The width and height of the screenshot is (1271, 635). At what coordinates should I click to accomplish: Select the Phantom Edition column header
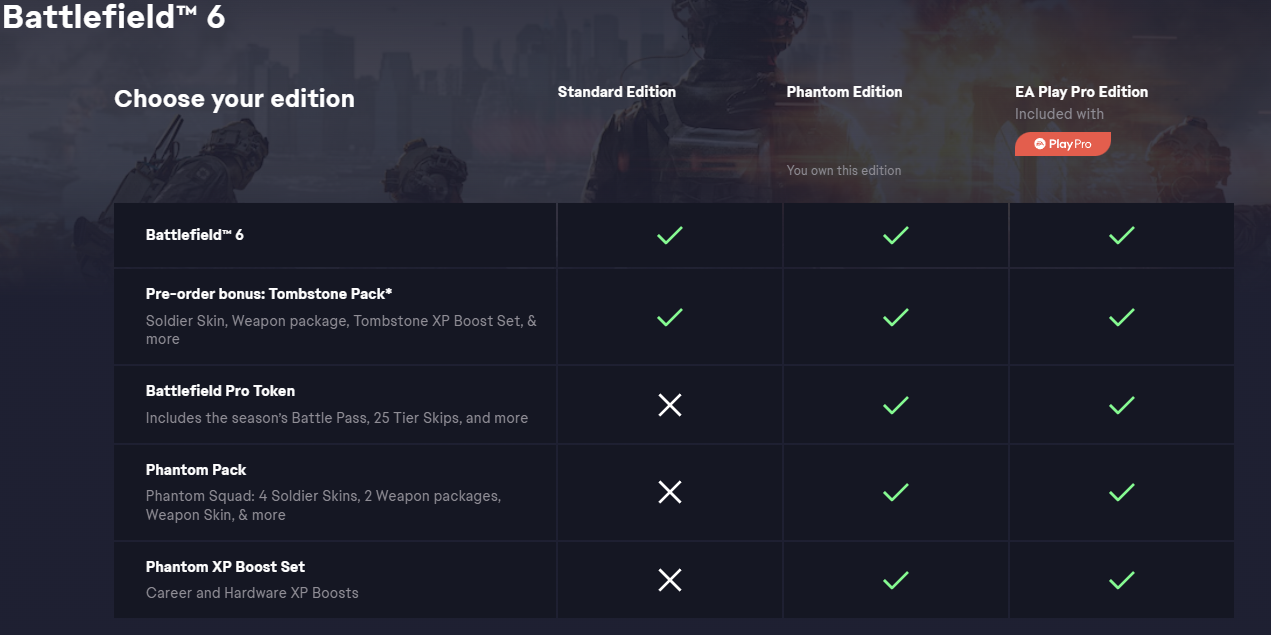tap(844, 92)
